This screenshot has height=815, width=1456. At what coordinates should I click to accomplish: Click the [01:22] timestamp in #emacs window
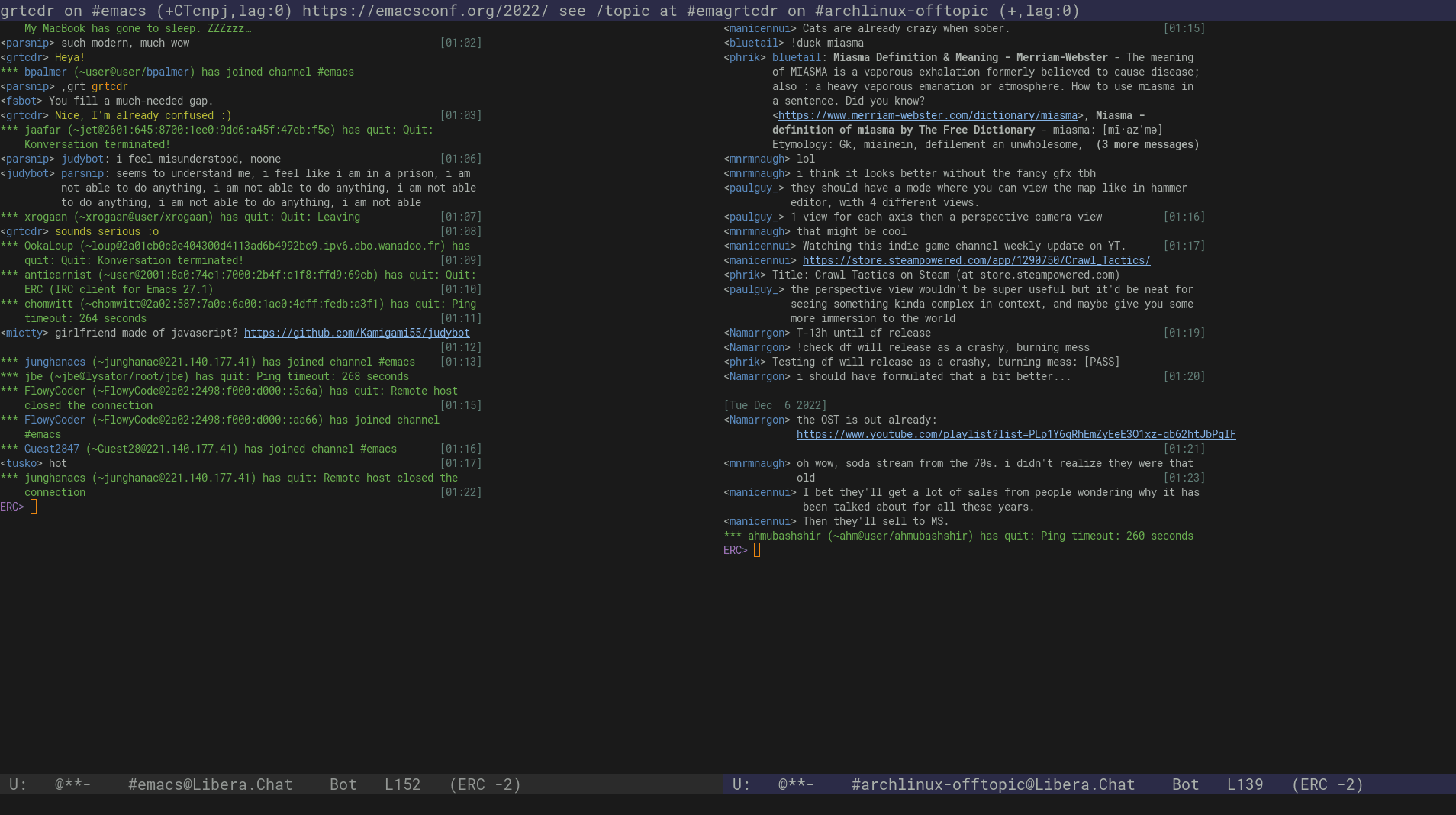(461, 492)
